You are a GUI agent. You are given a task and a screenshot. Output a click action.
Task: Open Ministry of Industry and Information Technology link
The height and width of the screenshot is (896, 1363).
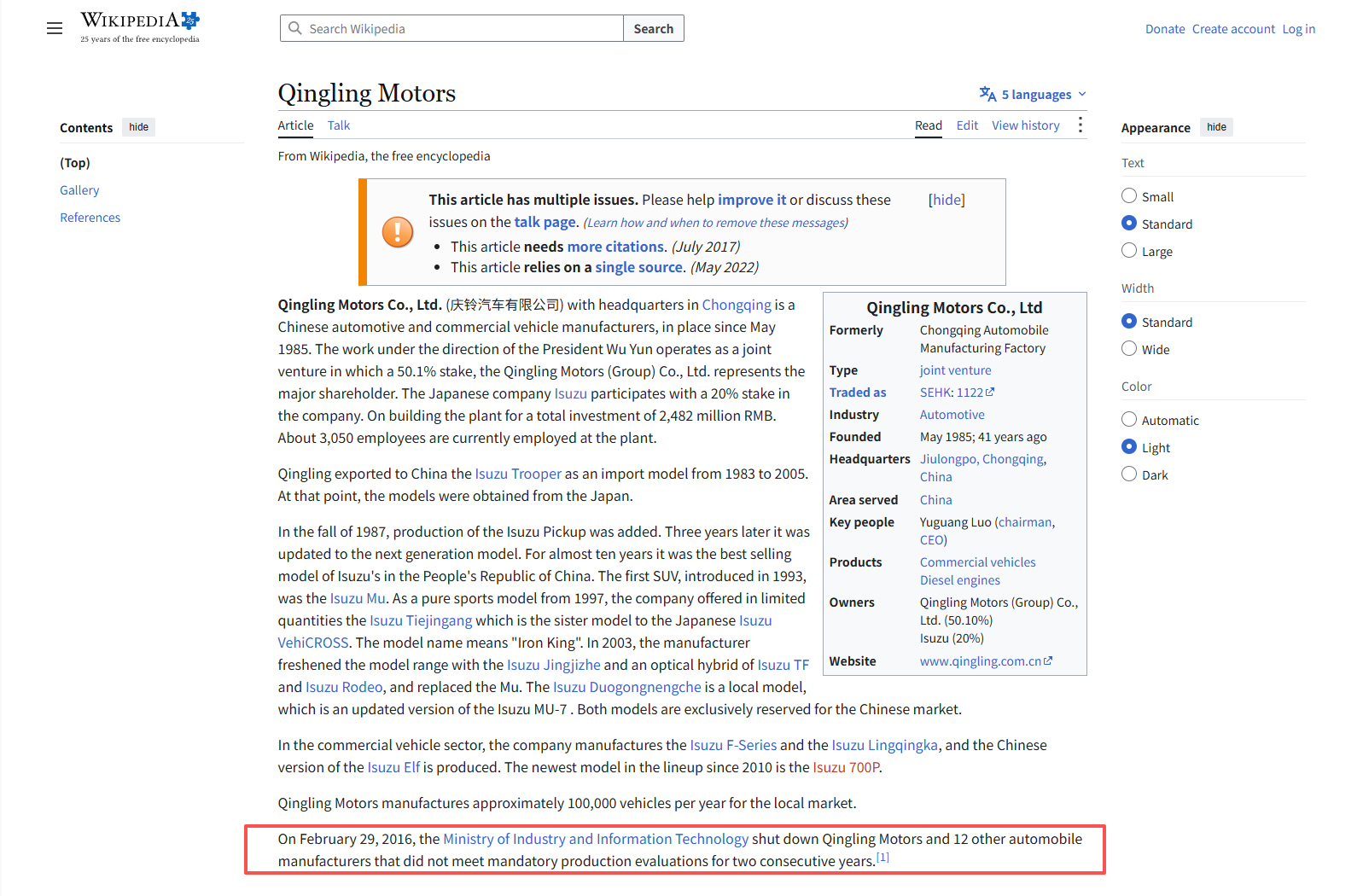click(x=596, y=839)
